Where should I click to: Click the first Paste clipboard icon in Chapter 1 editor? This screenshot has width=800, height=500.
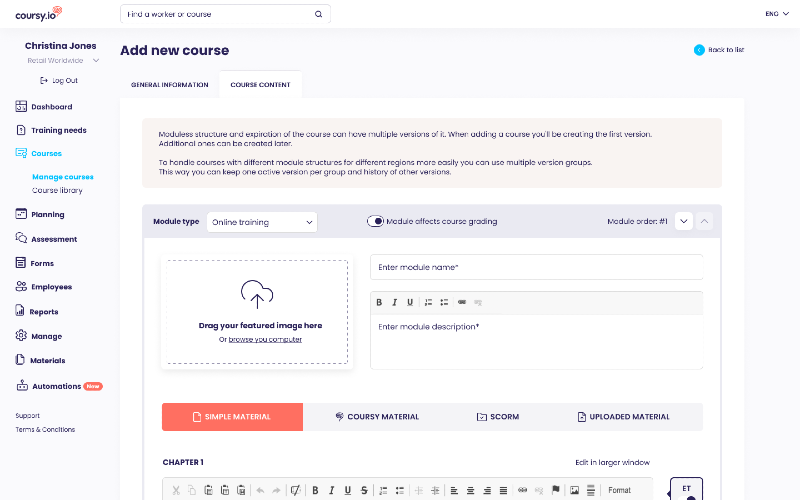tap(208, 490)
